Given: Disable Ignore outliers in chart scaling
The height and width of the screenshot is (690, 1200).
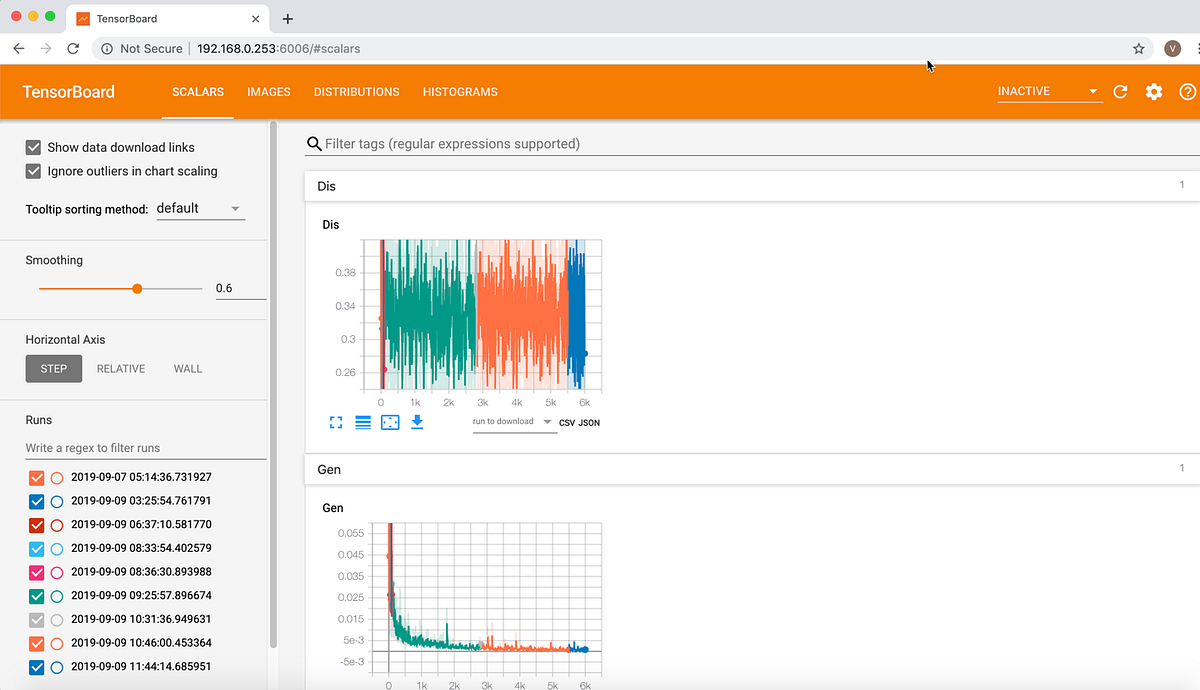Looking at the screenshot, I should 33,171.
